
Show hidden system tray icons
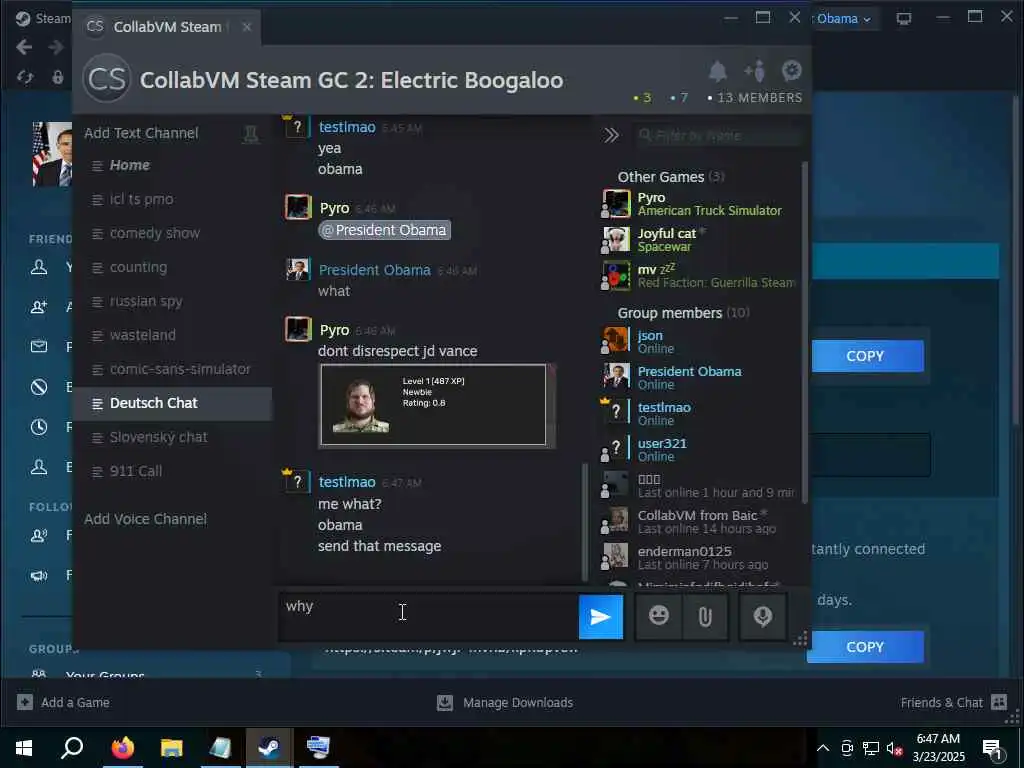pyautogui.click(x=823, y=748)
